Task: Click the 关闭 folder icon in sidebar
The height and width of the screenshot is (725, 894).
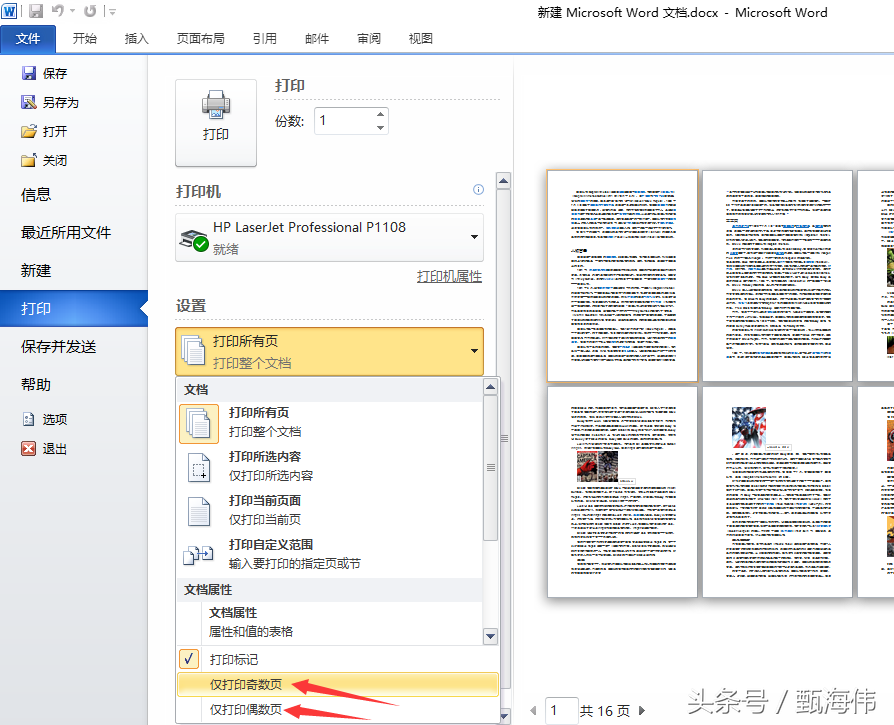Action: click(29, 161)
